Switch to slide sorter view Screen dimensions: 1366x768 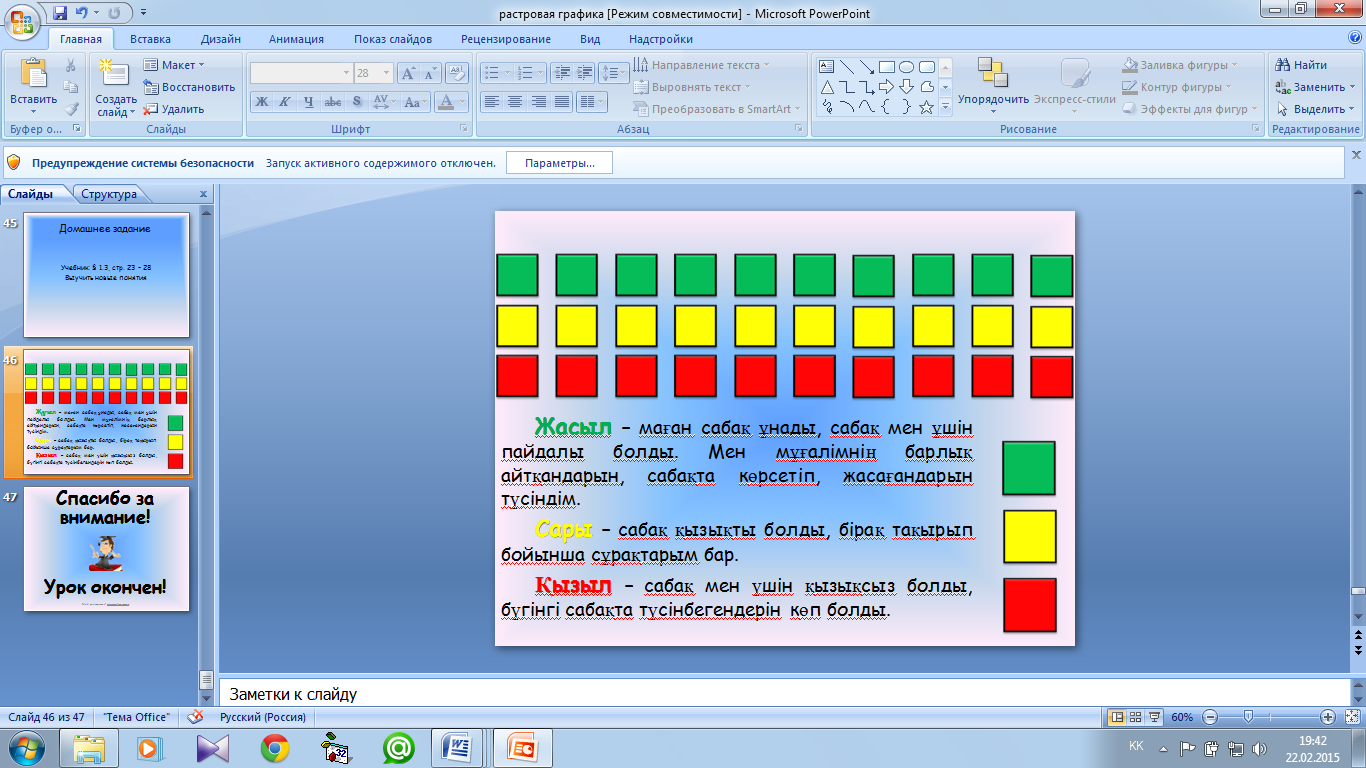(x=1136, y=717)
